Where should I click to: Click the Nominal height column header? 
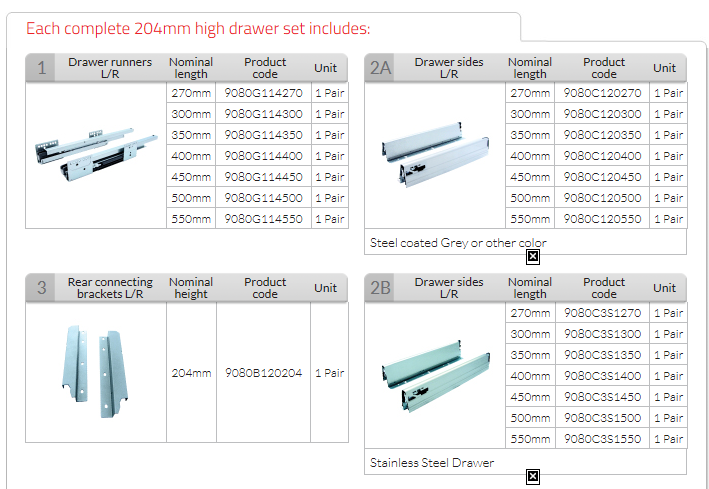[x=191, y=288]
